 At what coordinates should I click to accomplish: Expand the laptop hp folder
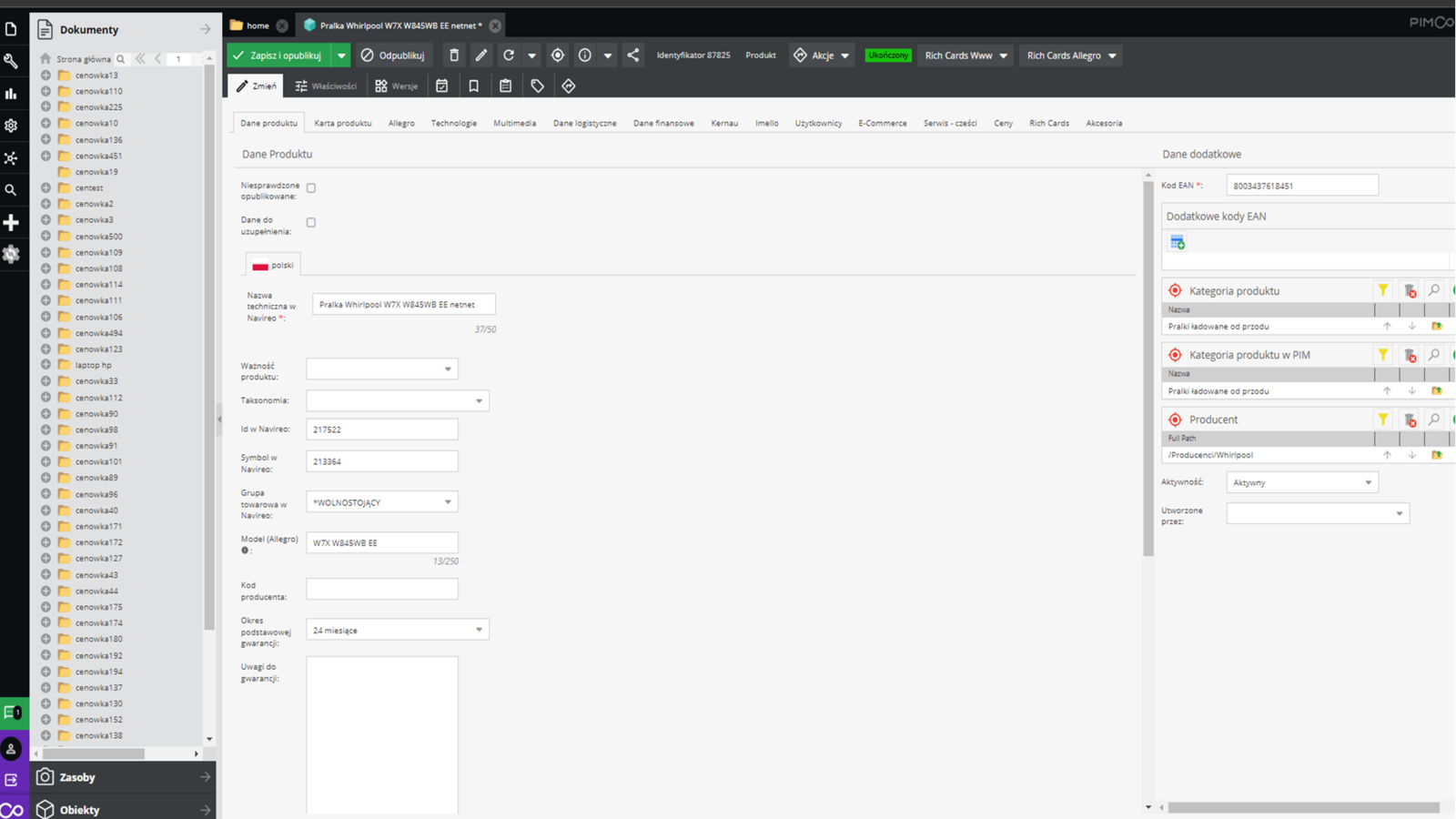(45, 365)
